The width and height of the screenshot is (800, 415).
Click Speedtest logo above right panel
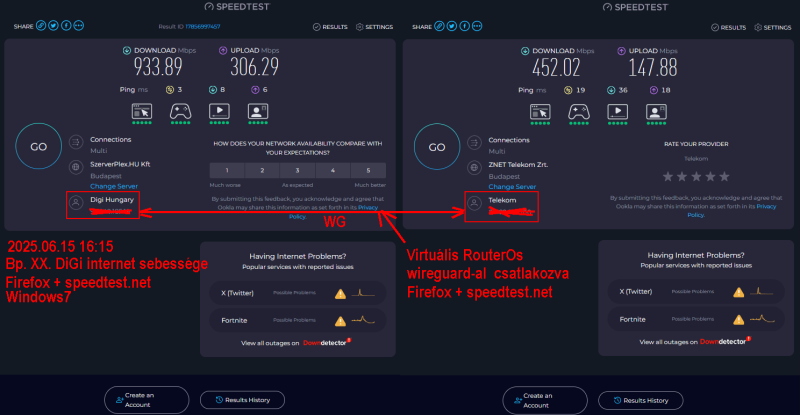635,7
